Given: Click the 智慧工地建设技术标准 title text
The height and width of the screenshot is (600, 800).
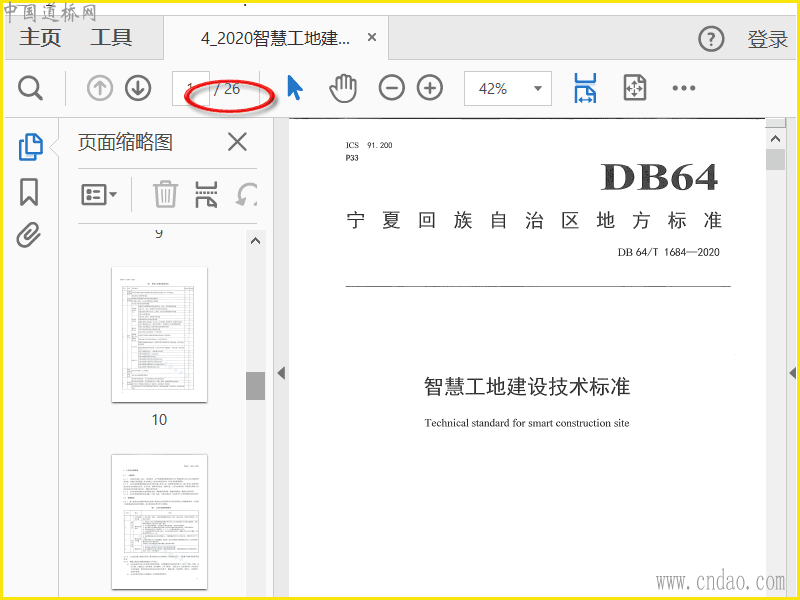Looking at the screenshot, I should click(x=527, y=386).
